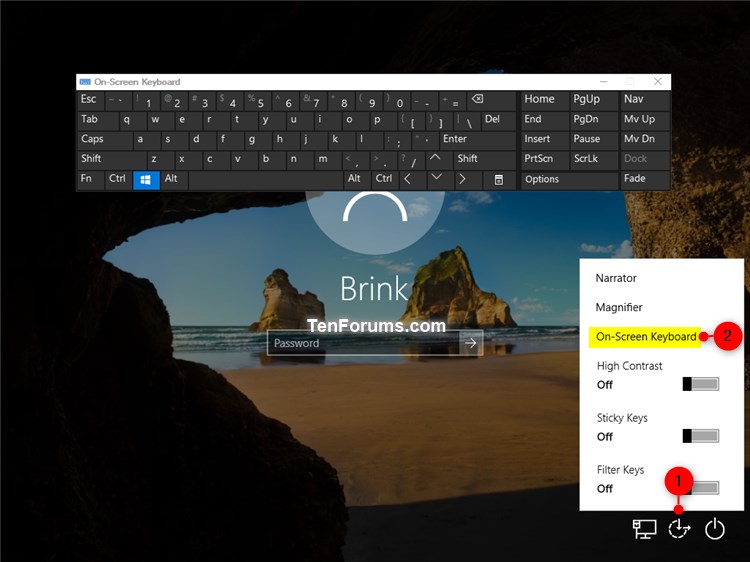
Task: Submit password with the arrow button
Action: pyautogui.click(x=471, y=343)
